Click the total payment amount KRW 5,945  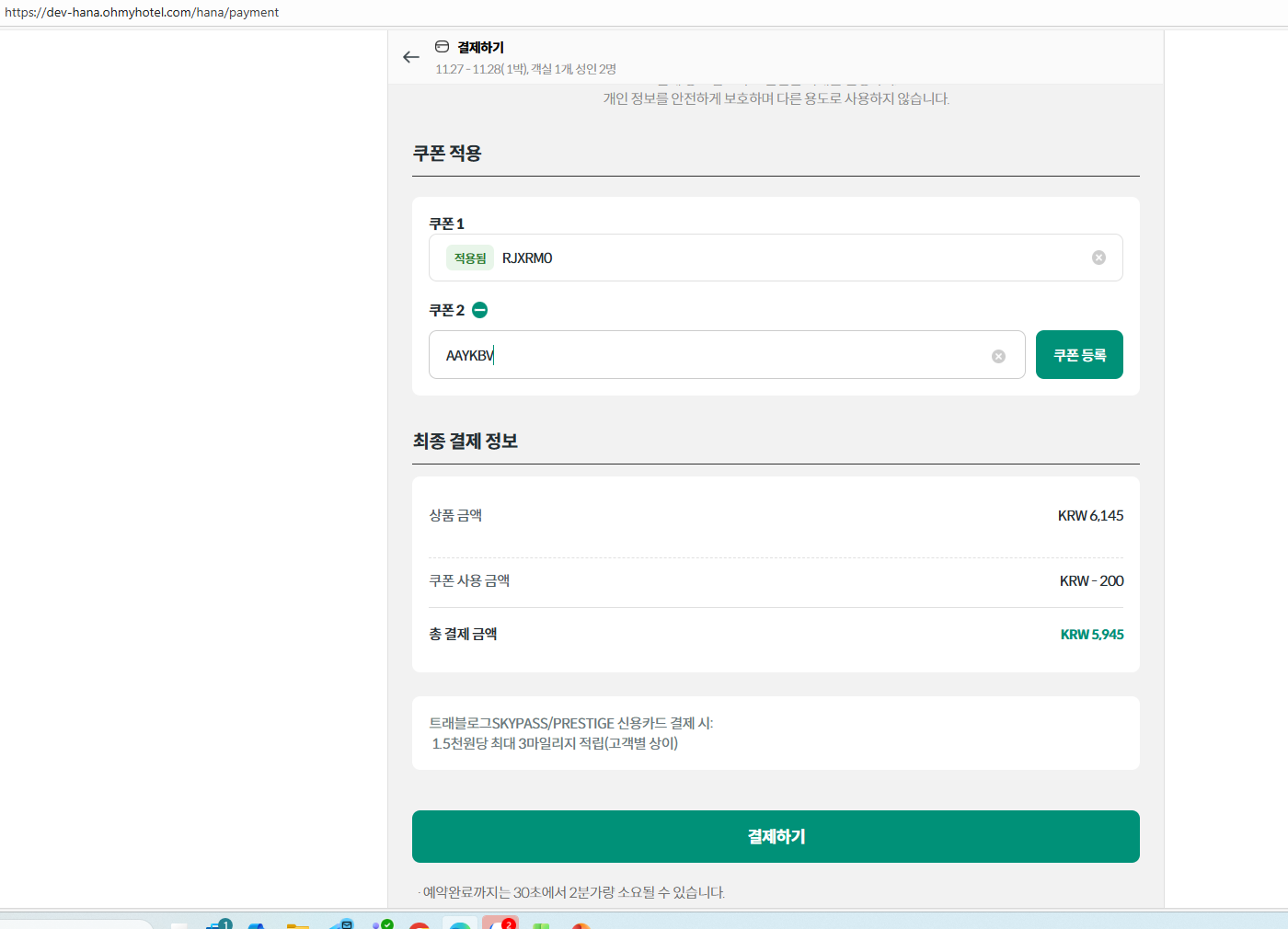click(x=1092, y=634)
